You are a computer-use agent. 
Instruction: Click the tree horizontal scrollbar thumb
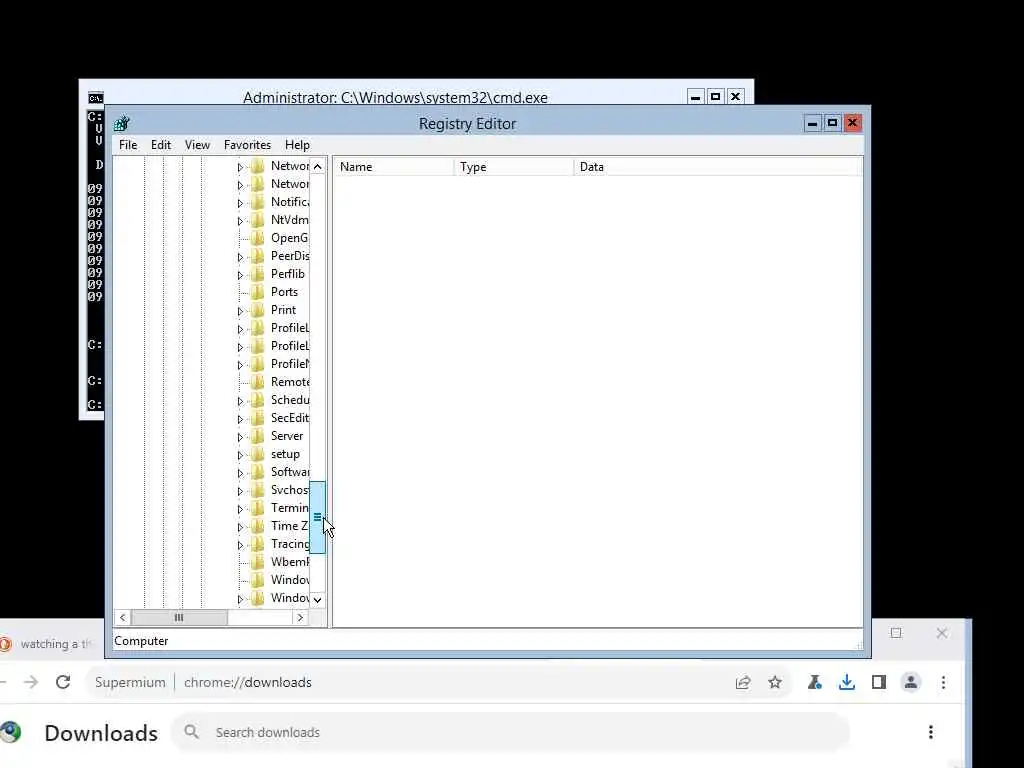(x=179, y=617)
